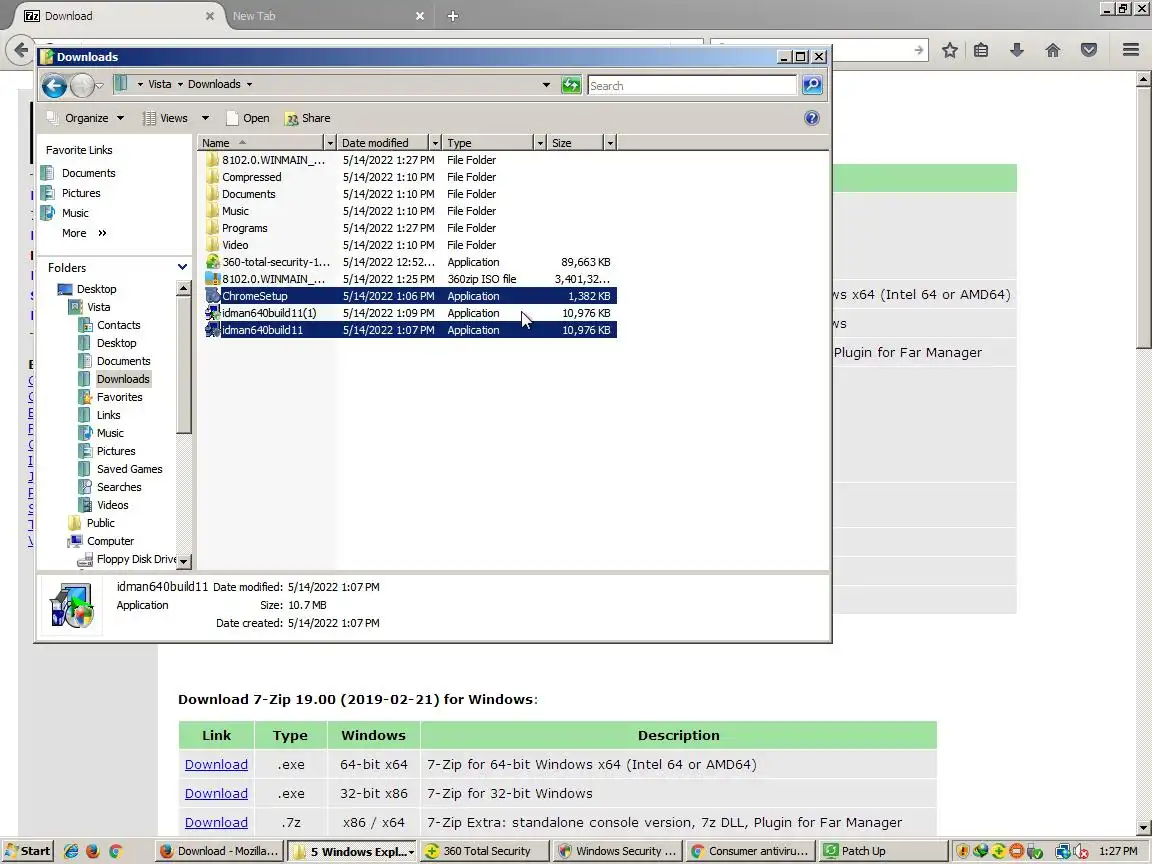
Task: Select the Video folder in file list
Action: (x=411, y=245)
